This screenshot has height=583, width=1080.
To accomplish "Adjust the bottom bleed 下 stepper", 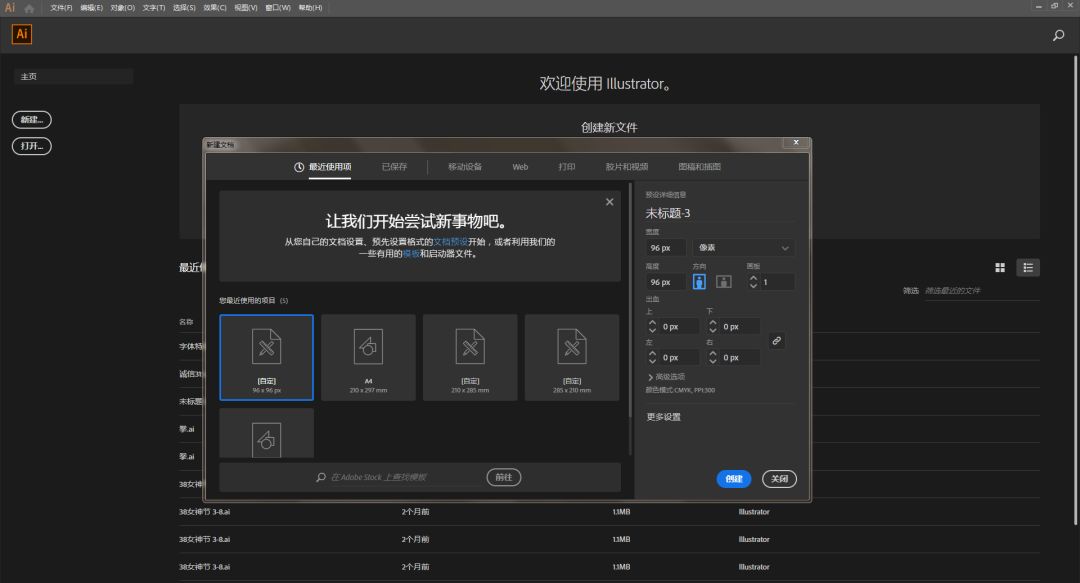I will click(x=713, y=327).
